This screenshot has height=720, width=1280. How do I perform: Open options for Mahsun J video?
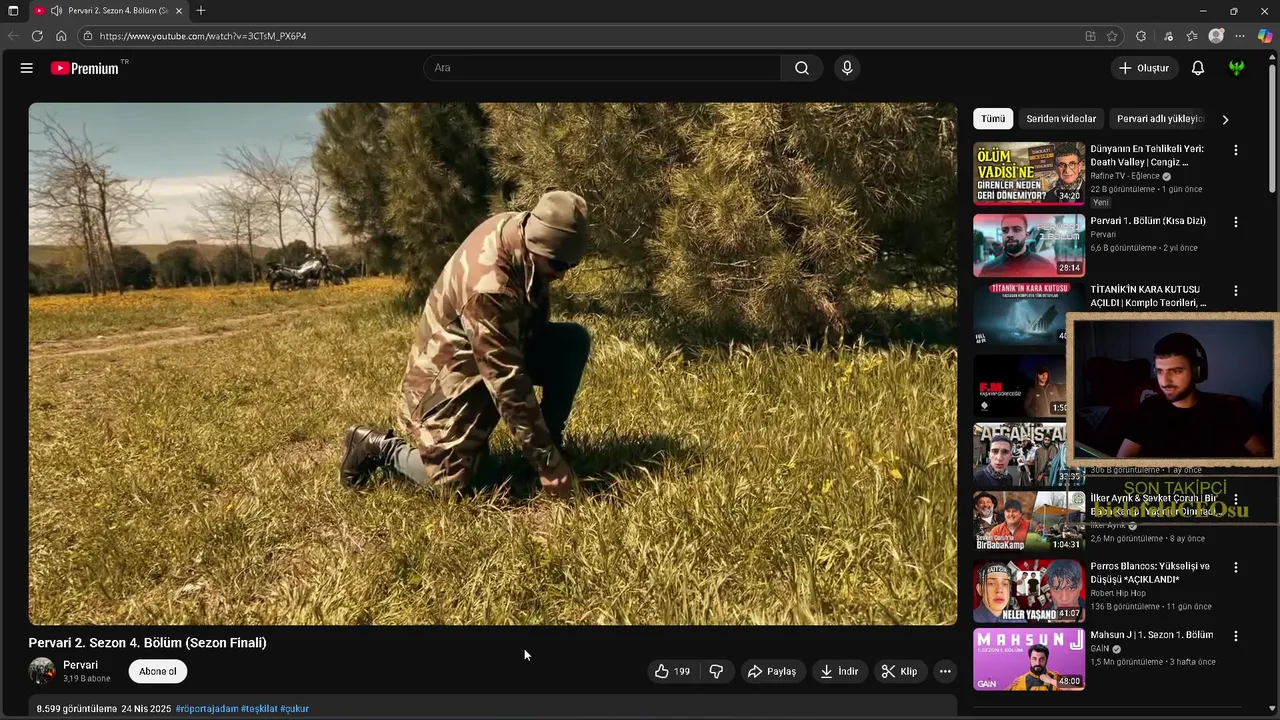tap(1236, 636)
